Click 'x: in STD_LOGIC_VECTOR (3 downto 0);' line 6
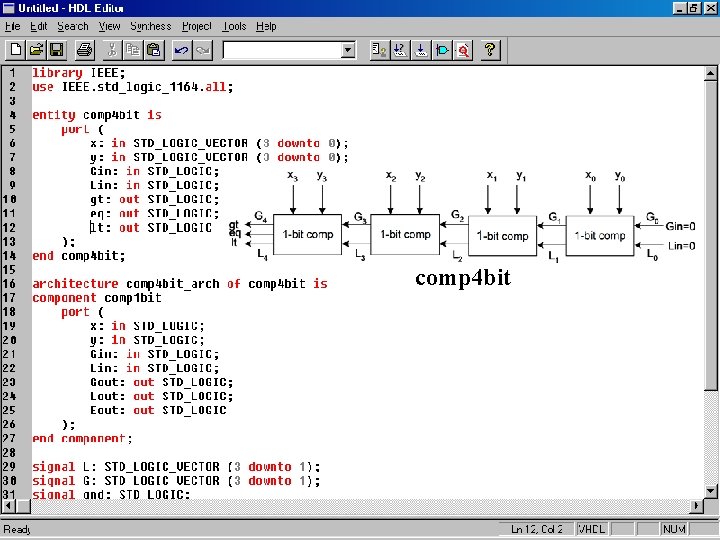This screenshot has height=540, width=720. pyautogui.click(x=219, y=143)
